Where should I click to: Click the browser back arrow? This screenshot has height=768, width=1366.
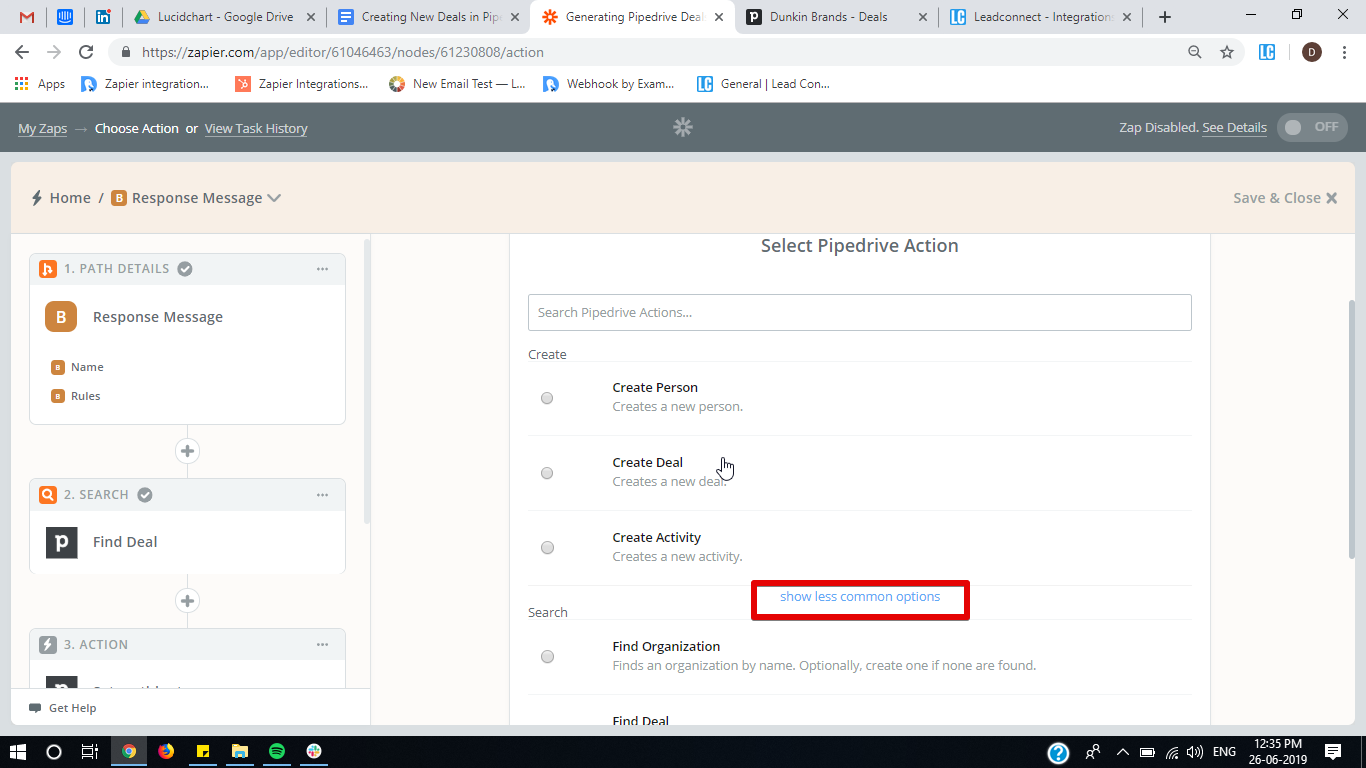click(22, 52)
